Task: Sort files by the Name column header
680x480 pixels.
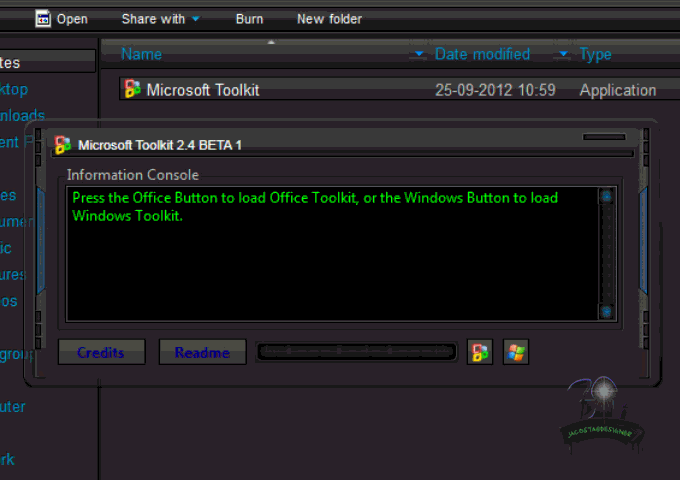Action: 141,54
